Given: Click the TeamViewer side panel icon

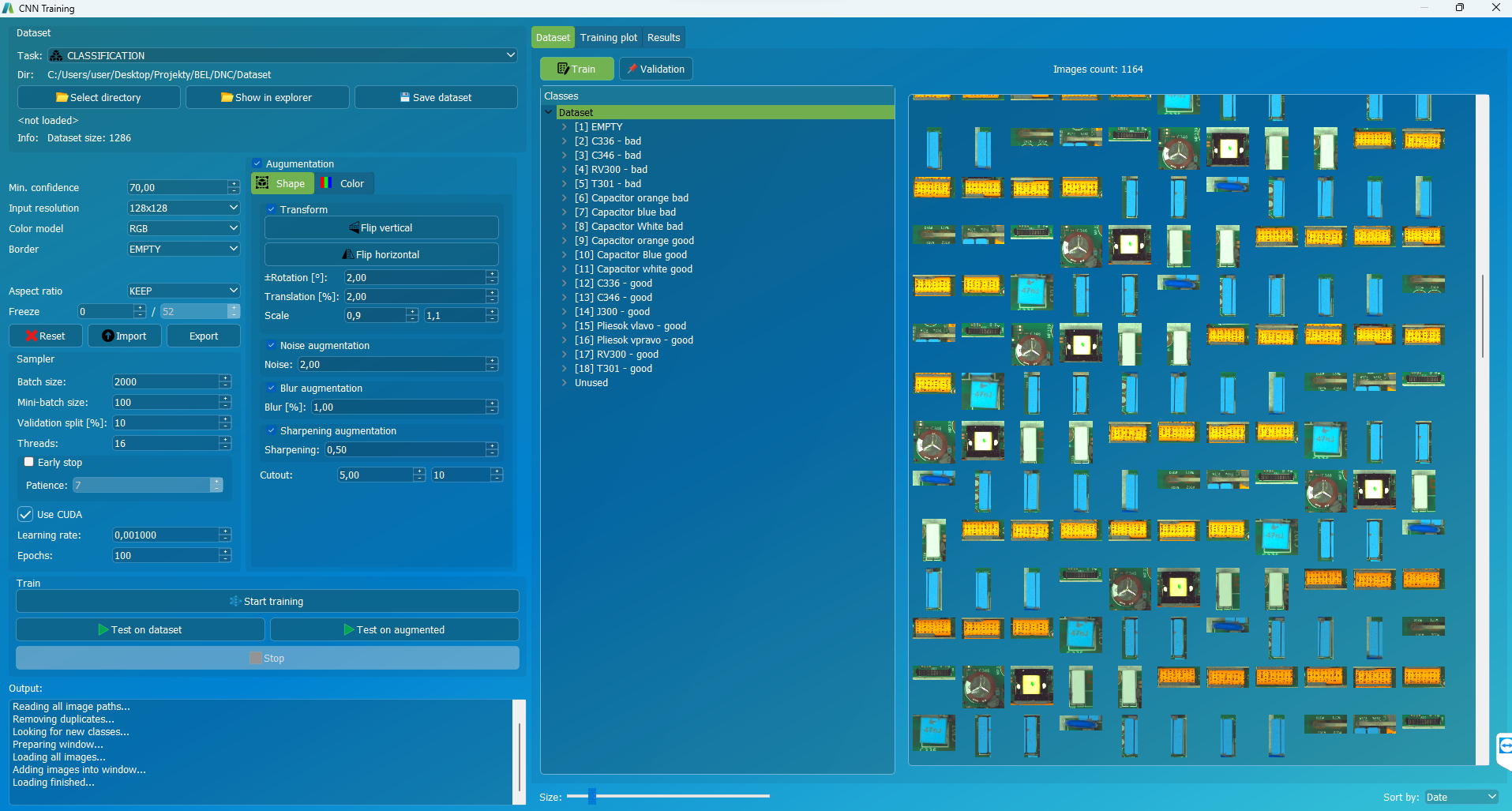Looking at the screenshot, I should pyautogui.click(x=1504, y=746).
